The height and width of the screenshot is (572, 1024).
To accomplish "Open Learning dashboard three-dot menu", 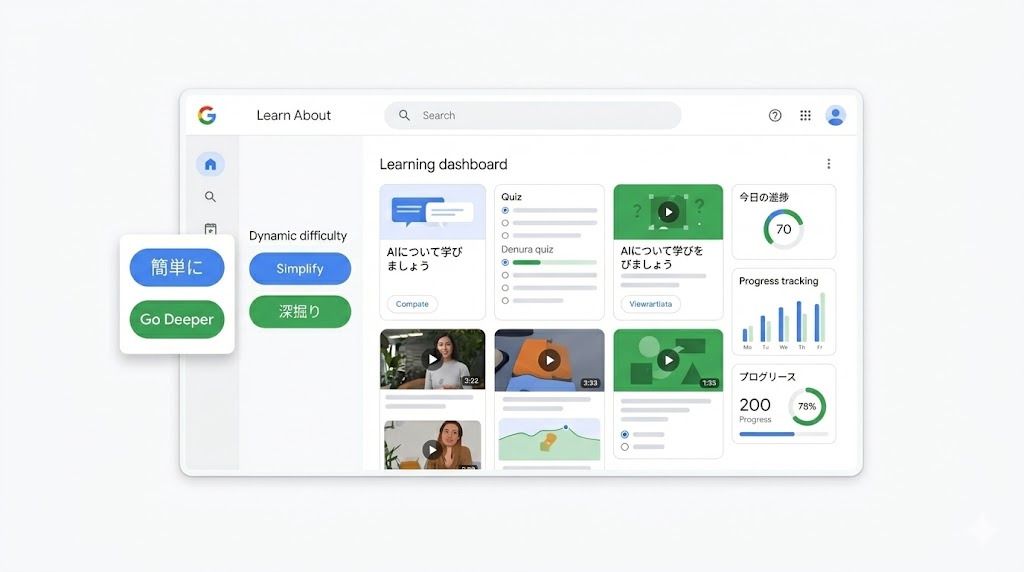I will coord(829,164).
